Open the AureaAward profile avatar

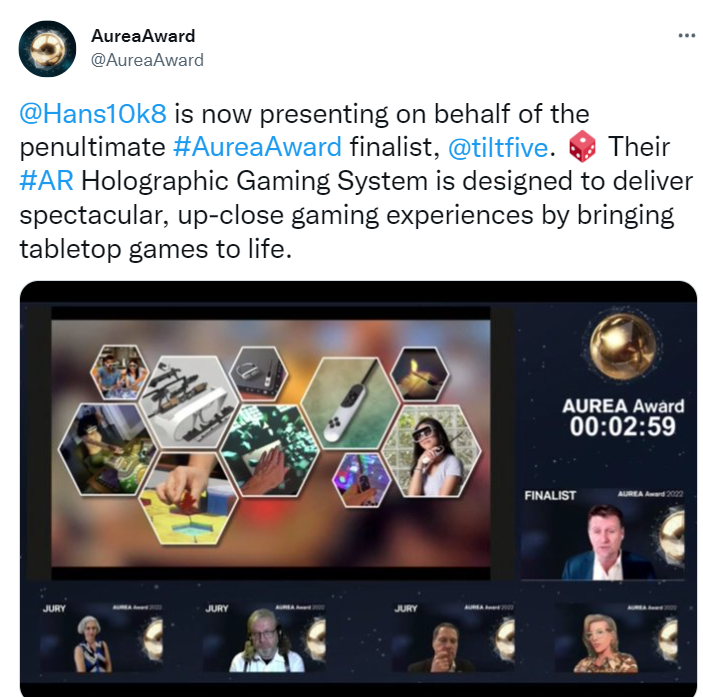[47, 49]
